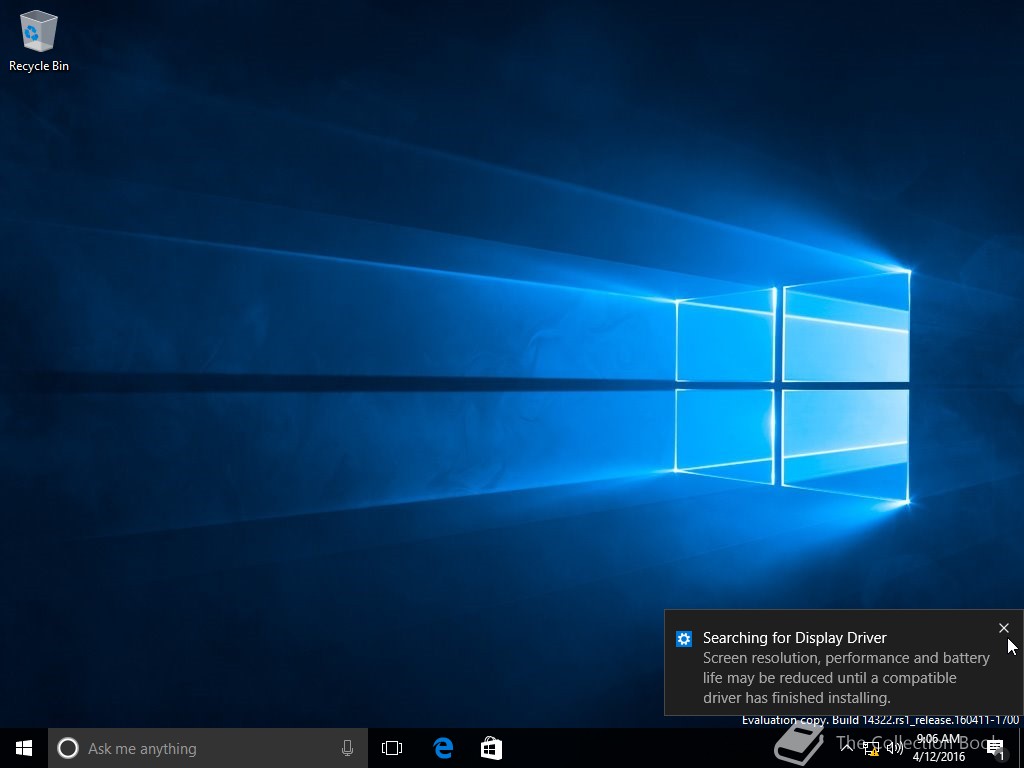Screen dimensions: 1024x768
Task: Click the notification message about screen resolution
Action: [846, 678]
